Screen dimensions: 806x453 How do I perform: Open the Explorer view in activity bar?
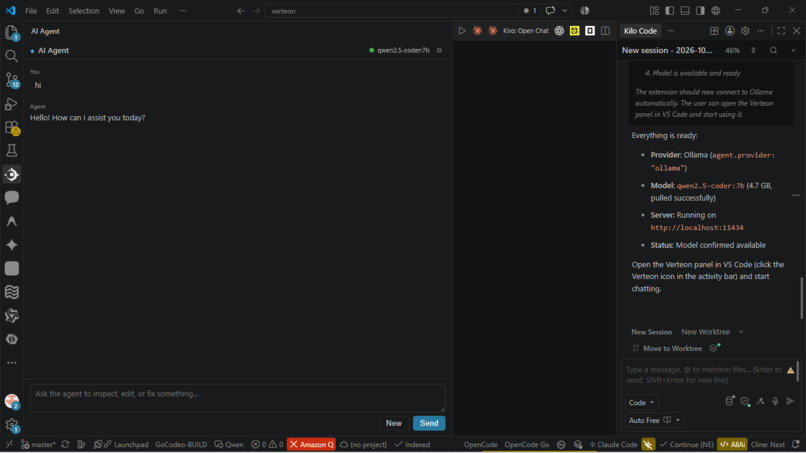[x=11, y=32]
